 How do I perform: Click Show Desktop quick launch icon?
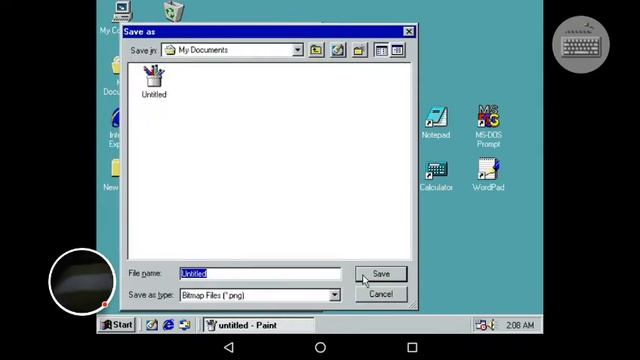click(152, 325)
